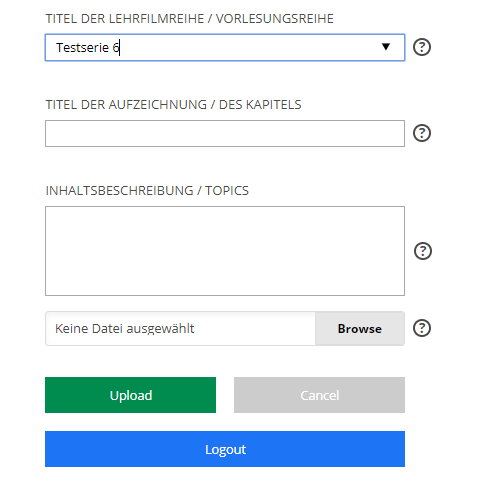
Task: Open file chooser with the Browse button
Action: click(x=360, y=328)
